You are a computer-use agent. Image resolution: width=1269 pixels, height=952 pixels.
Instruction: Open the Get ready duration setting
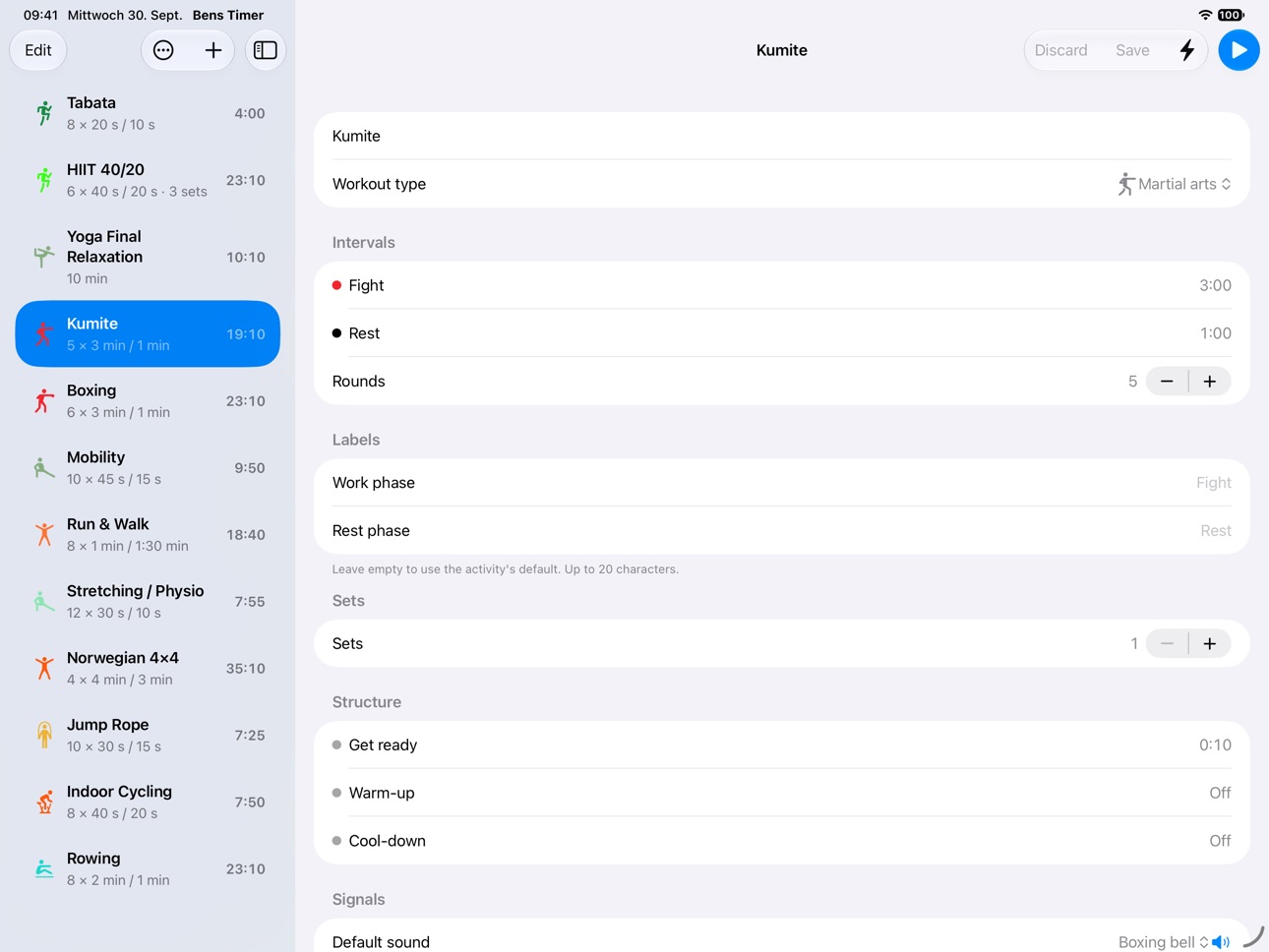pyautogui.click(x=782, y=745)
